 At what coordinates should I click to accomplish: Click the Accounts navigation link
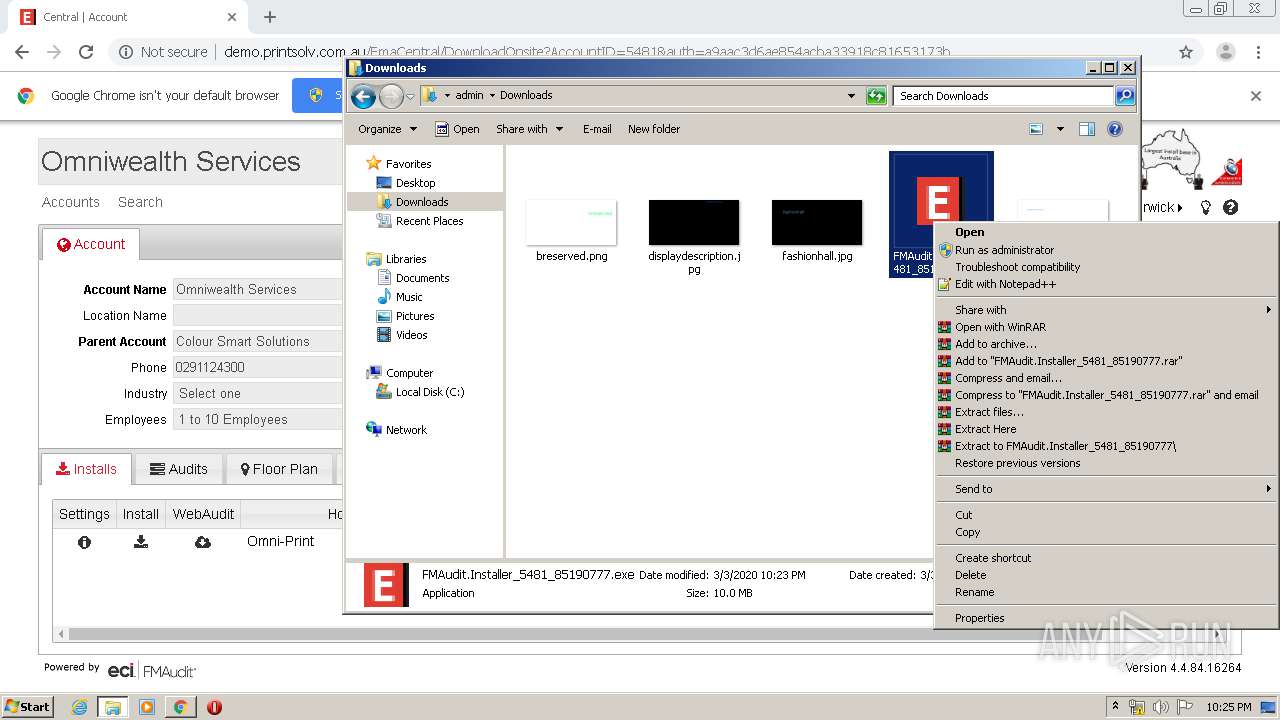point(71,202)
